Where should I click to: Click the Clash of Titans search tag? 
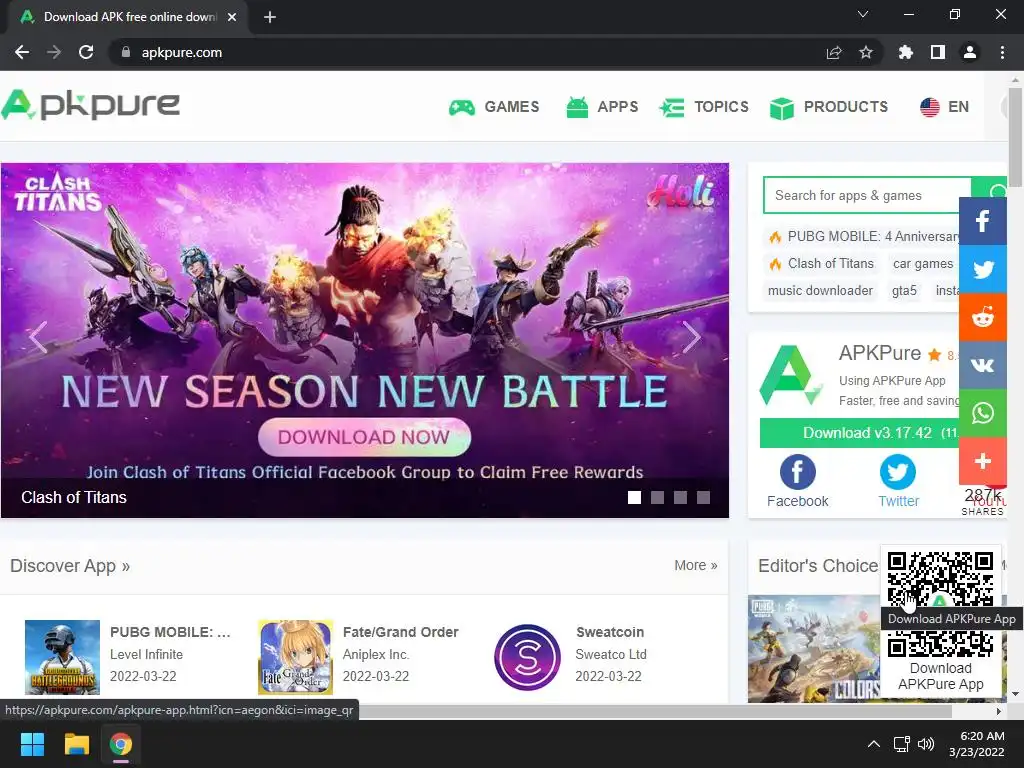(x=822, y=264)
